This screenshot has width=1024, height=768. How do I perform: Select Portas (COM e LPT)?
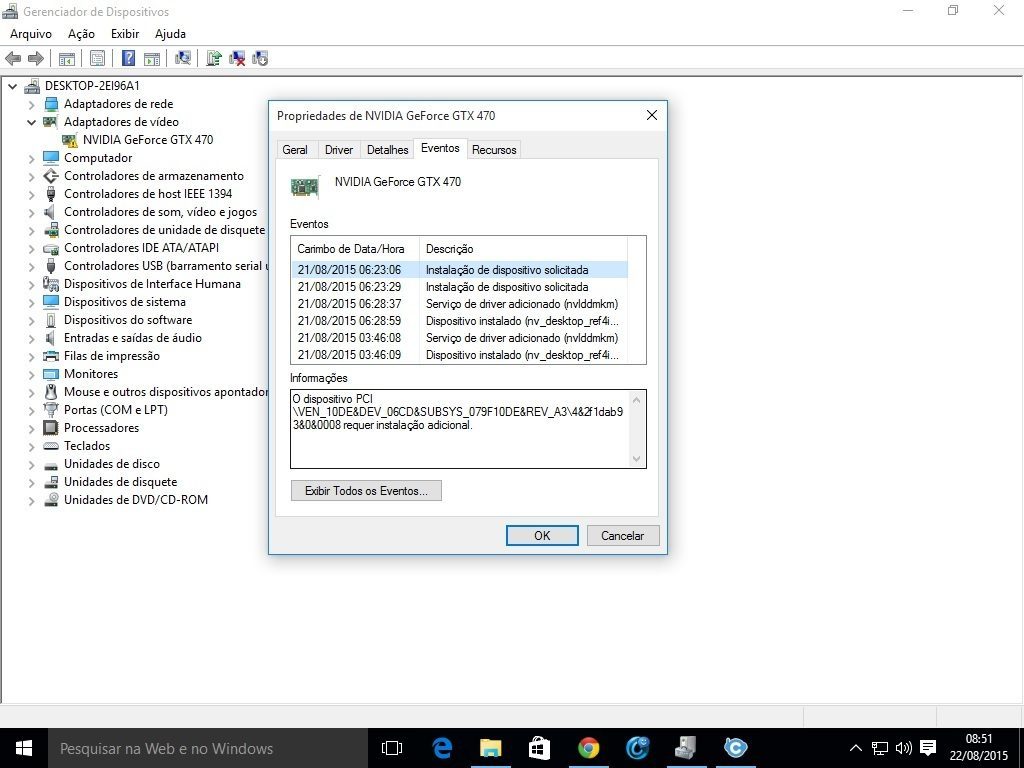pos(116,410)
